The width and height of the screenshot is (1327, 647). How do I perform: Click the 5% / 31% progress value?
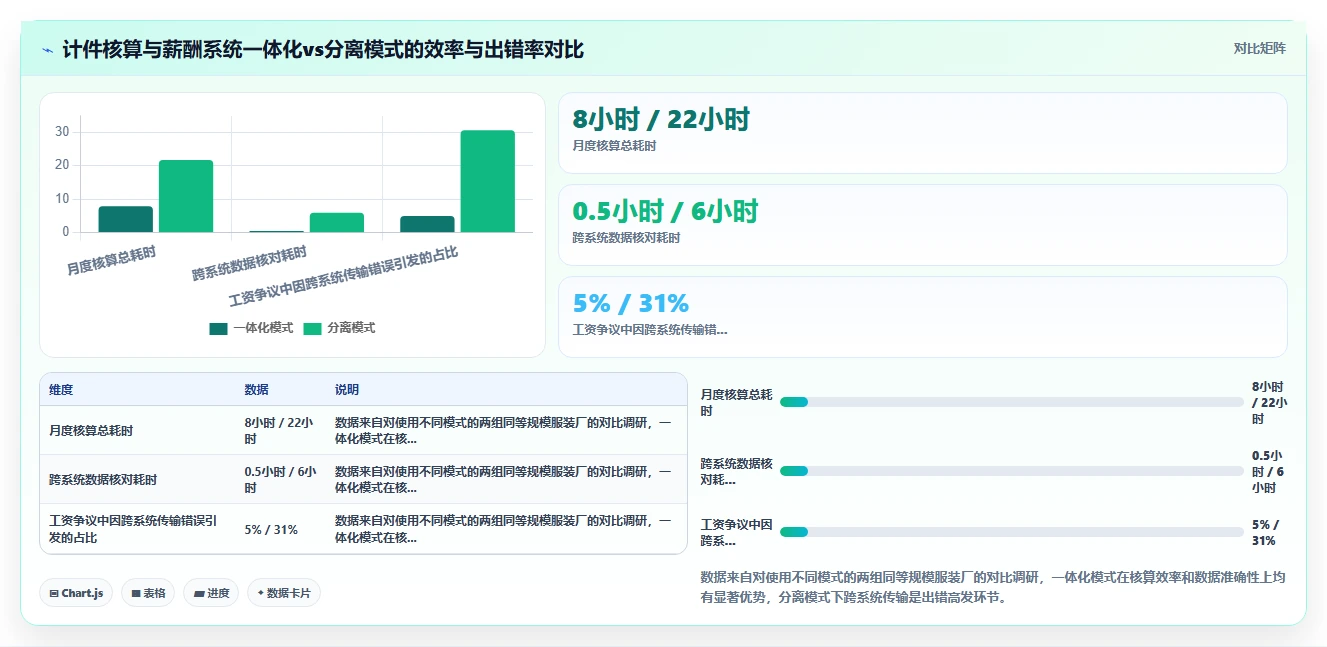(1265, 532)
